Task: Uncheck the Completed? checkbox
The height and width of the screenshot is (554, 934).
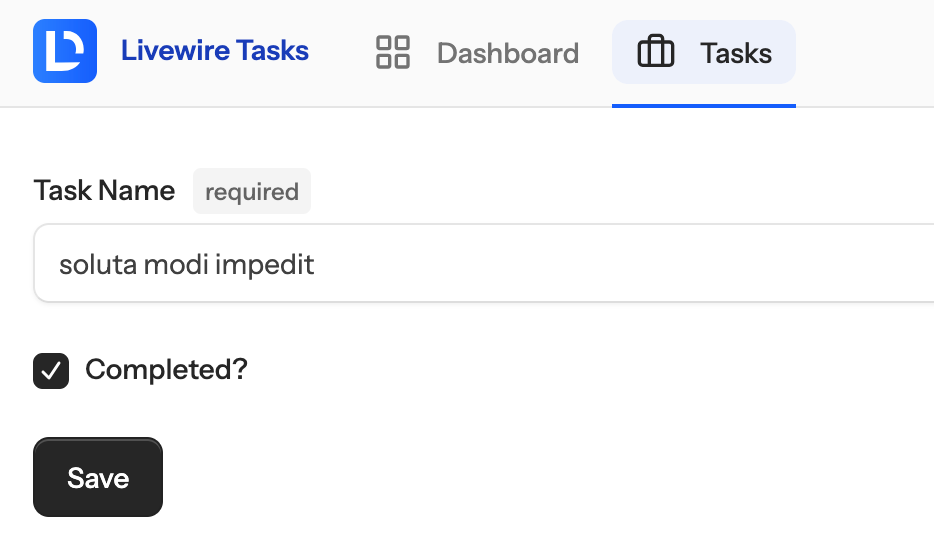Action: (51, 371)
